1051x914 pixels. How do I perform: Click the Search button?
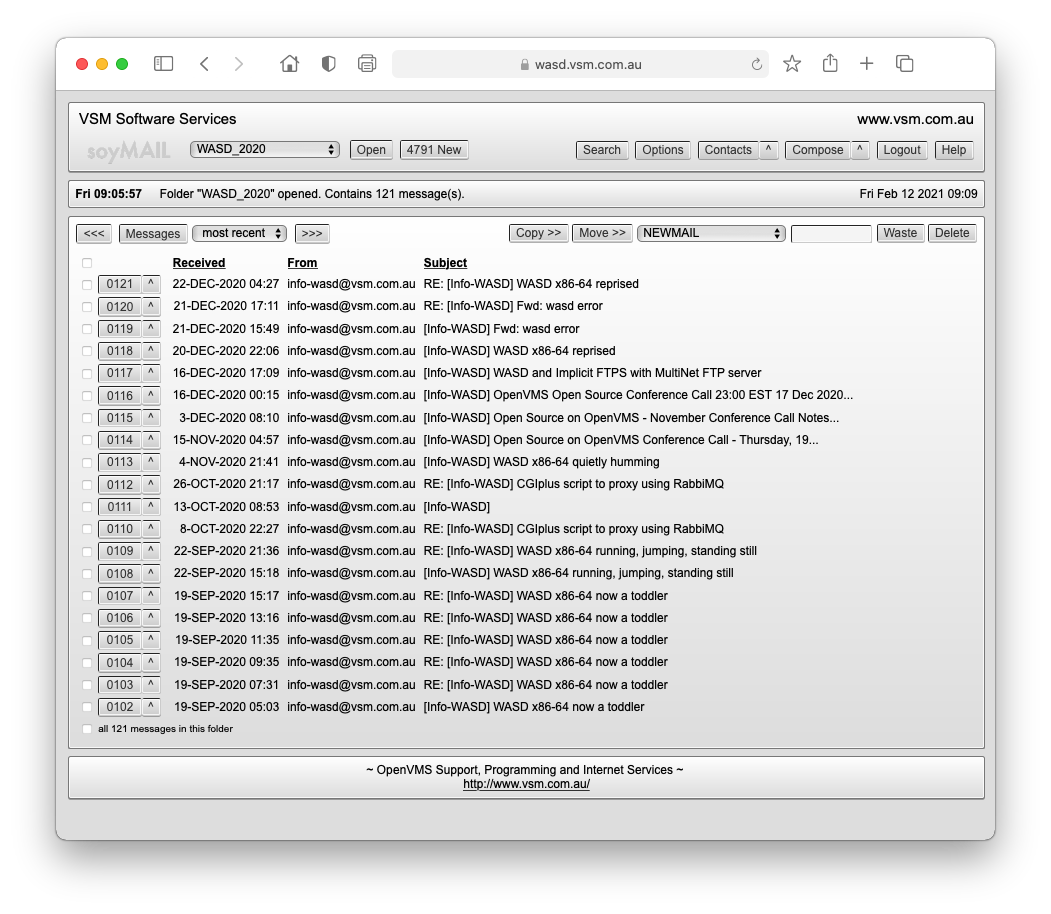coord(602,150)
